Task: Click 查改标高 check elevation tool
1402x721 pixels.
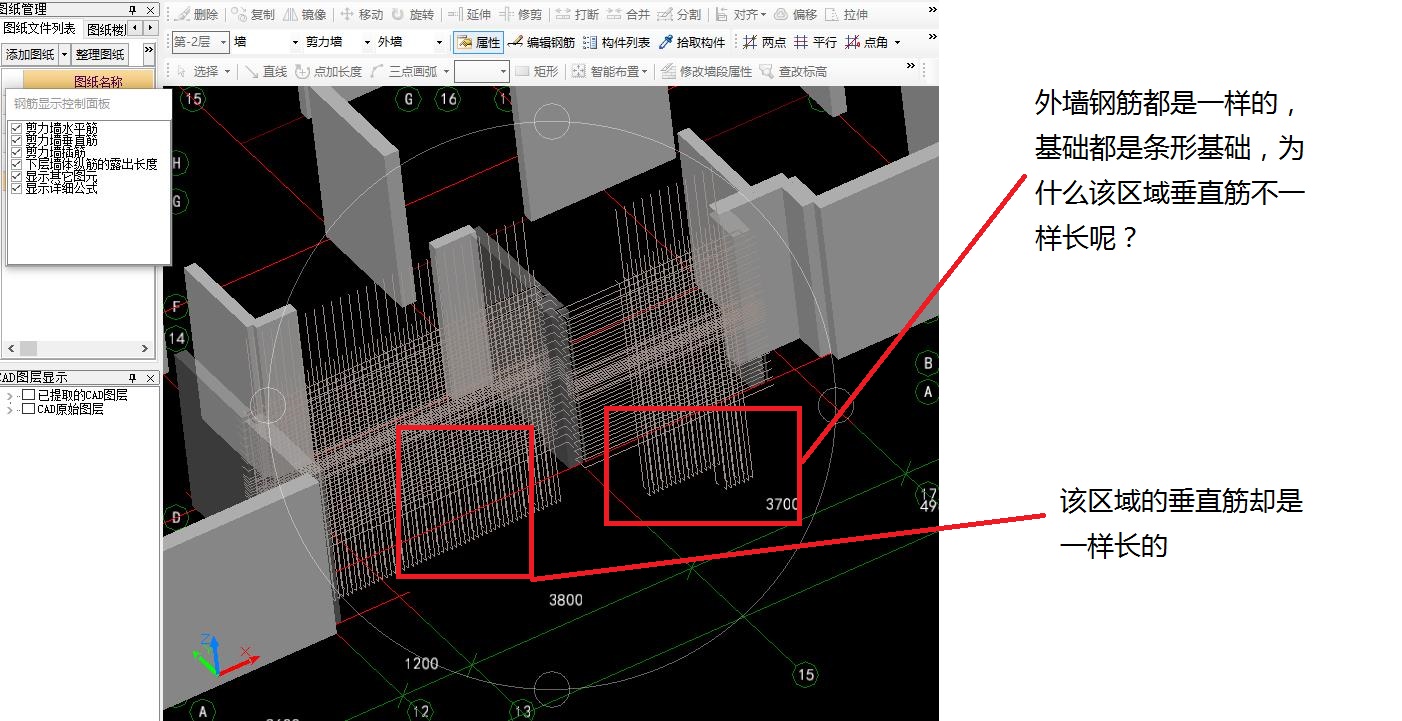Action: 793,71
